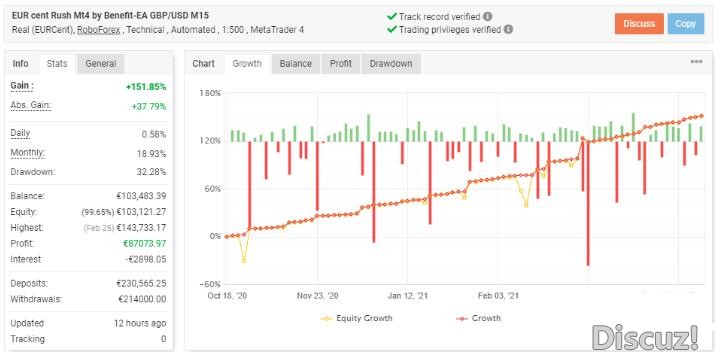
Task: Open the RoboForex broker link
Action: coord(98,30)
